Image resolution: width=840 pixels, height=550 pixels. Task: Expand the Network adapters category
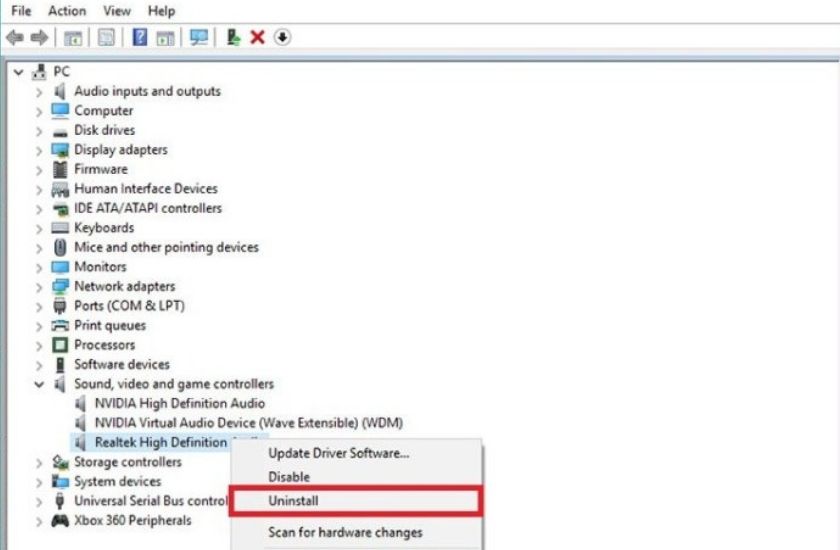[39, 287]
